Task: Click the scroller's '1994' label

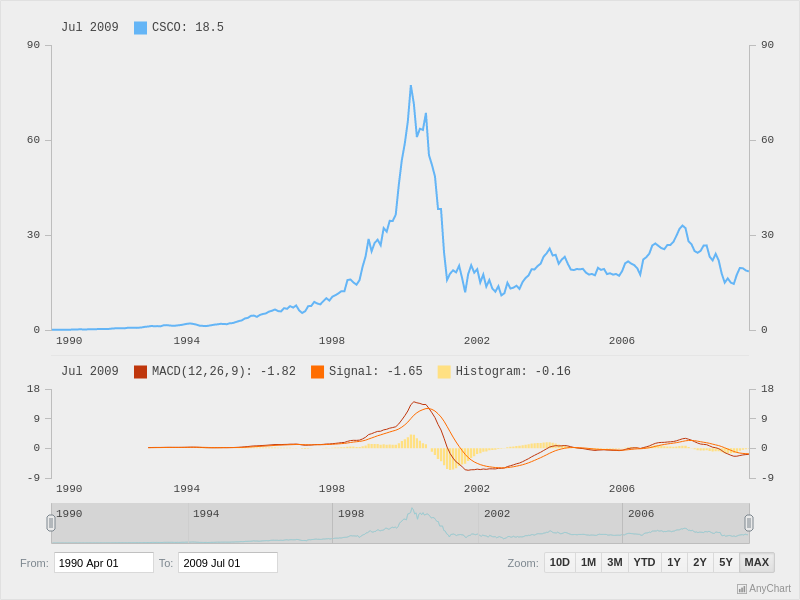Action: click(x=206, y=513)
